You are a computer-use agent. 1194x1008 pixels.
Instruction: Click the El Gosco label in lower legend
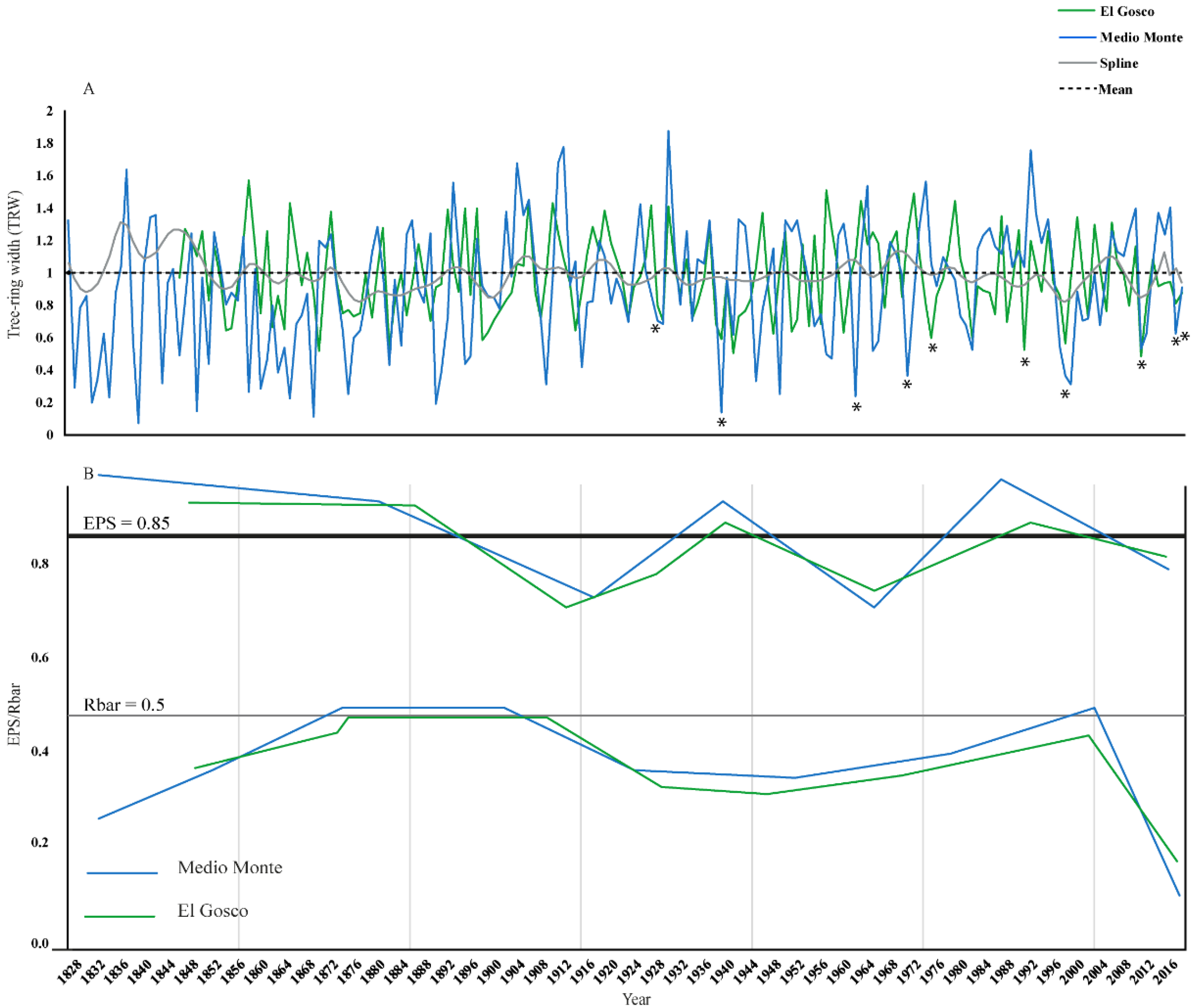(213, 911)
